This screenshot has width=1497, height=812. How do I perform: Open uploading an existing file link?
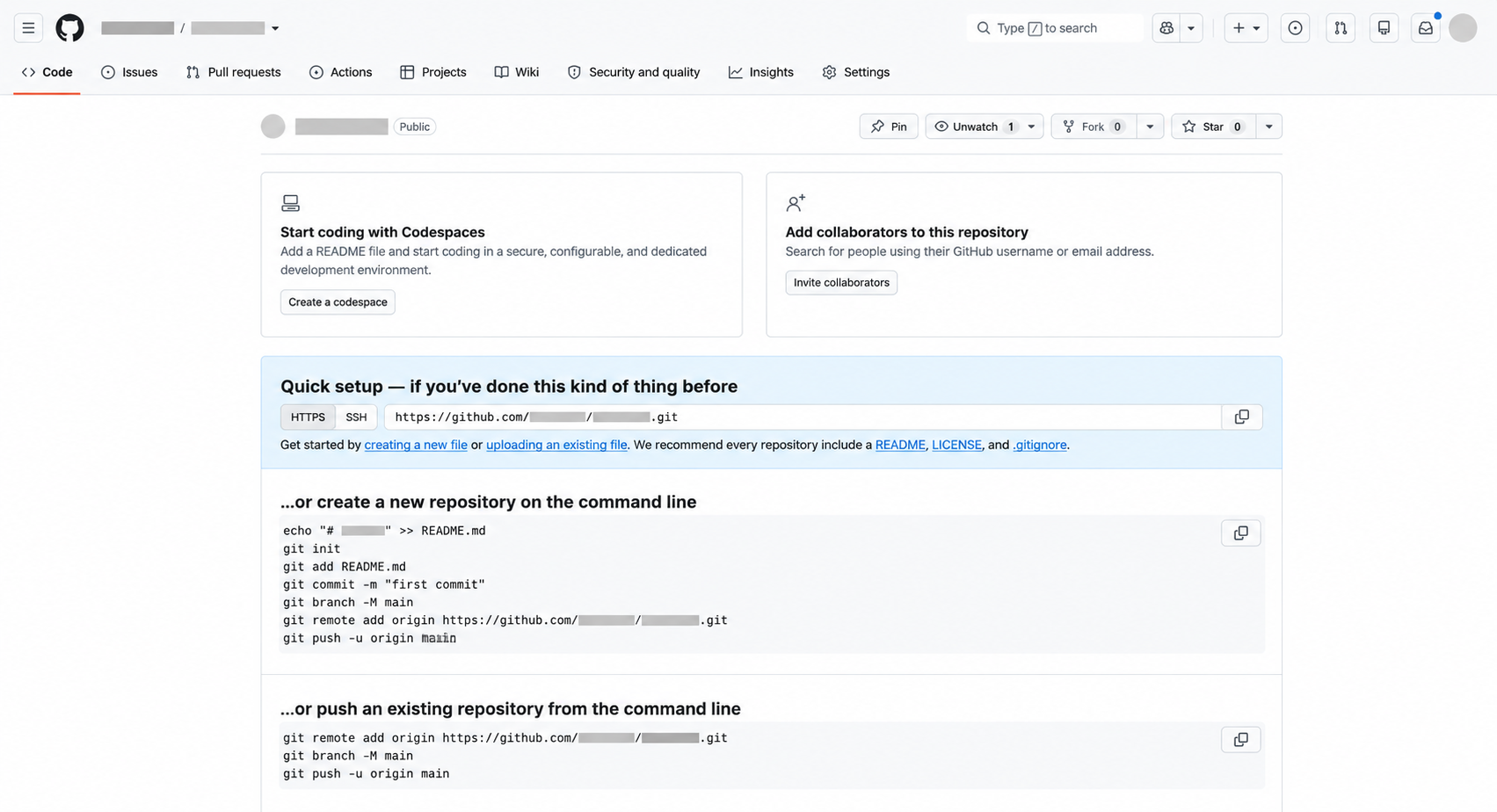pos(556,445)
